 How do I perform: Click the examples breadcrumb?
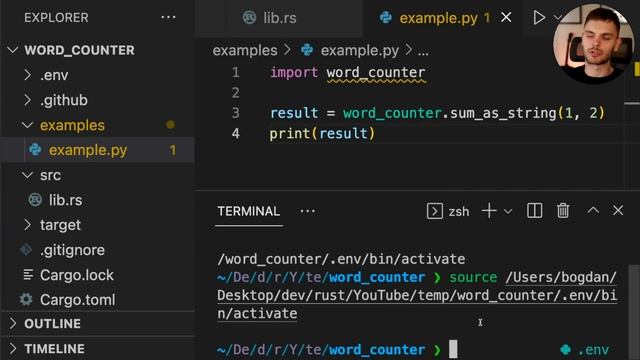pos(245,51)
